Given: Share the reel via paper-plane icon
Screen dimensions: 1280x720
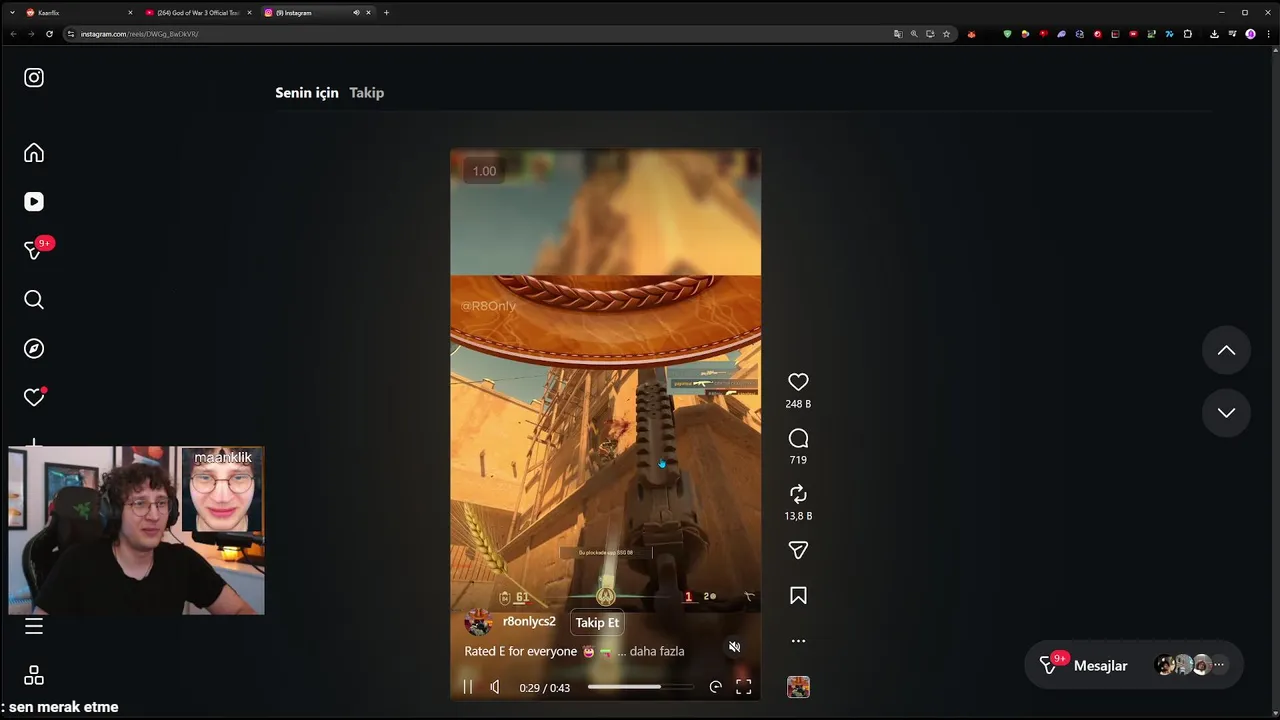Looking at the screenshot, I should pyautogui.click(x=798, y=550).
